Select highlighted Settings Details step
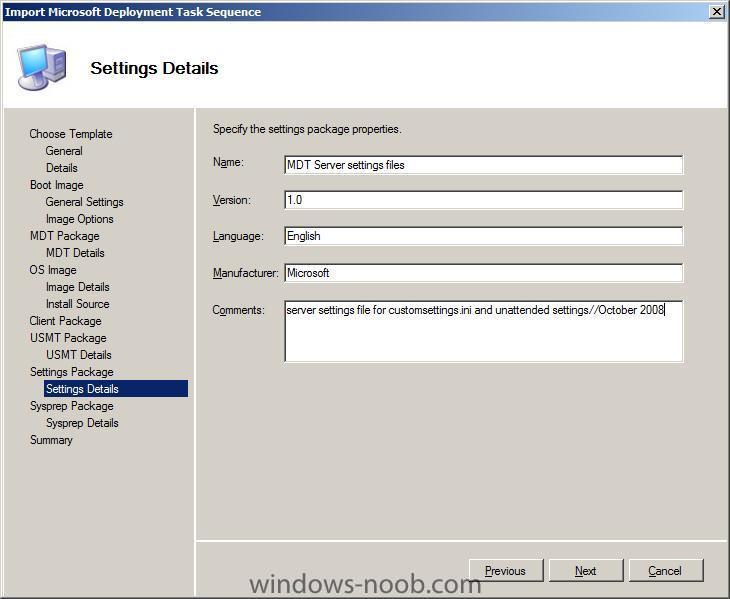730x599 pixels. [x=116, y=389]
